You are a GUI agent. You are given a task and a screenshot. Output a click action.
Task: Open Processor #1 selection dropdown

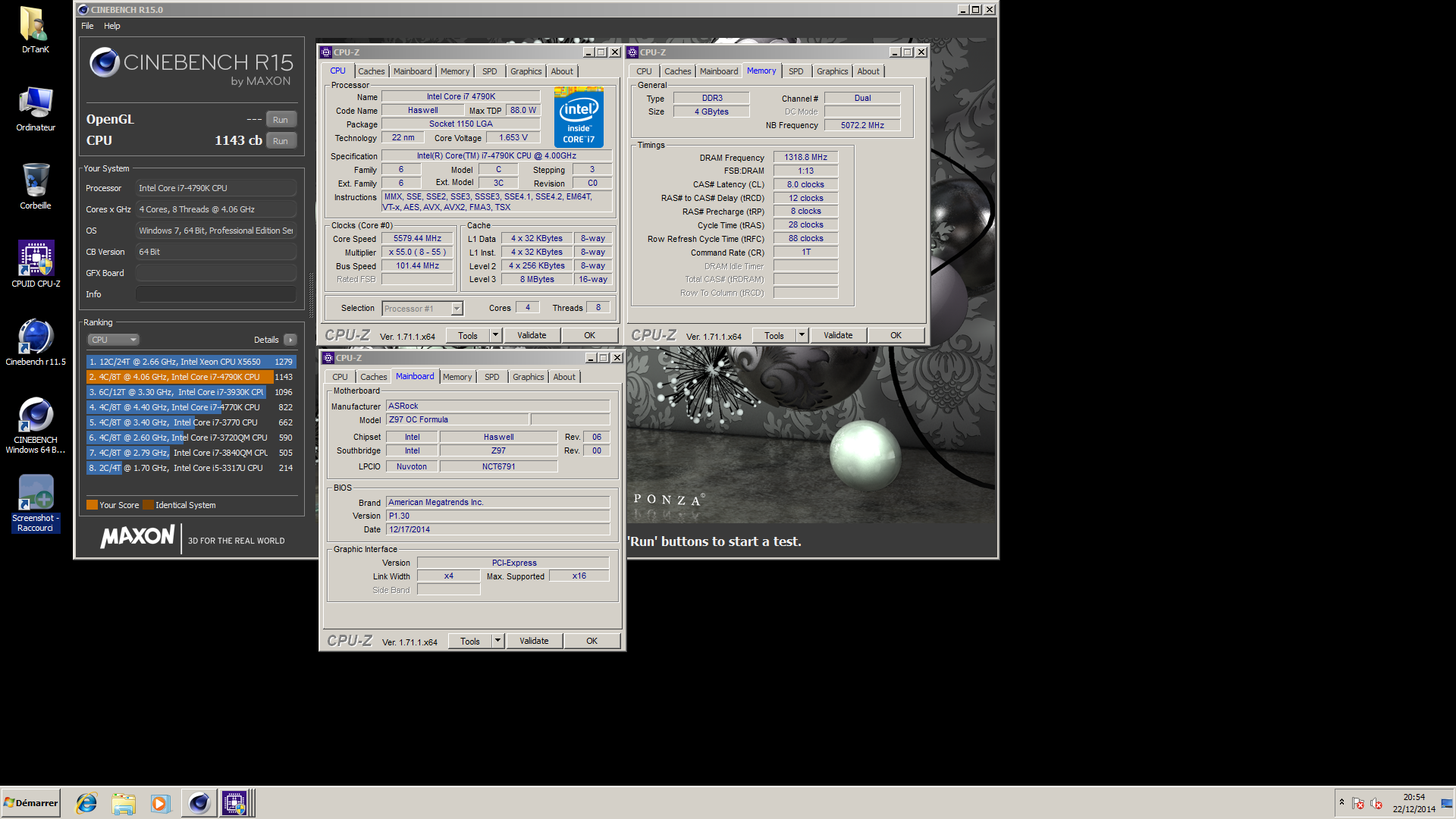422,309
